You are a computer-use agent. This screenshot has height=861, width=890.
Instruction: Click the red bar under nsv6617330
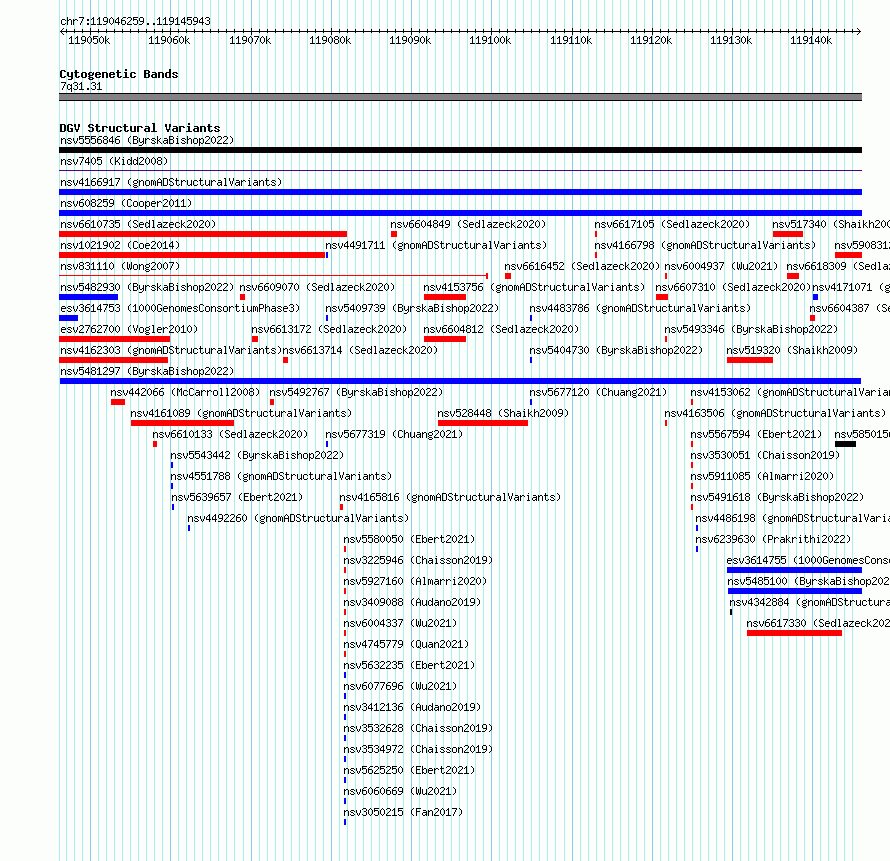(x=795, y=633)
